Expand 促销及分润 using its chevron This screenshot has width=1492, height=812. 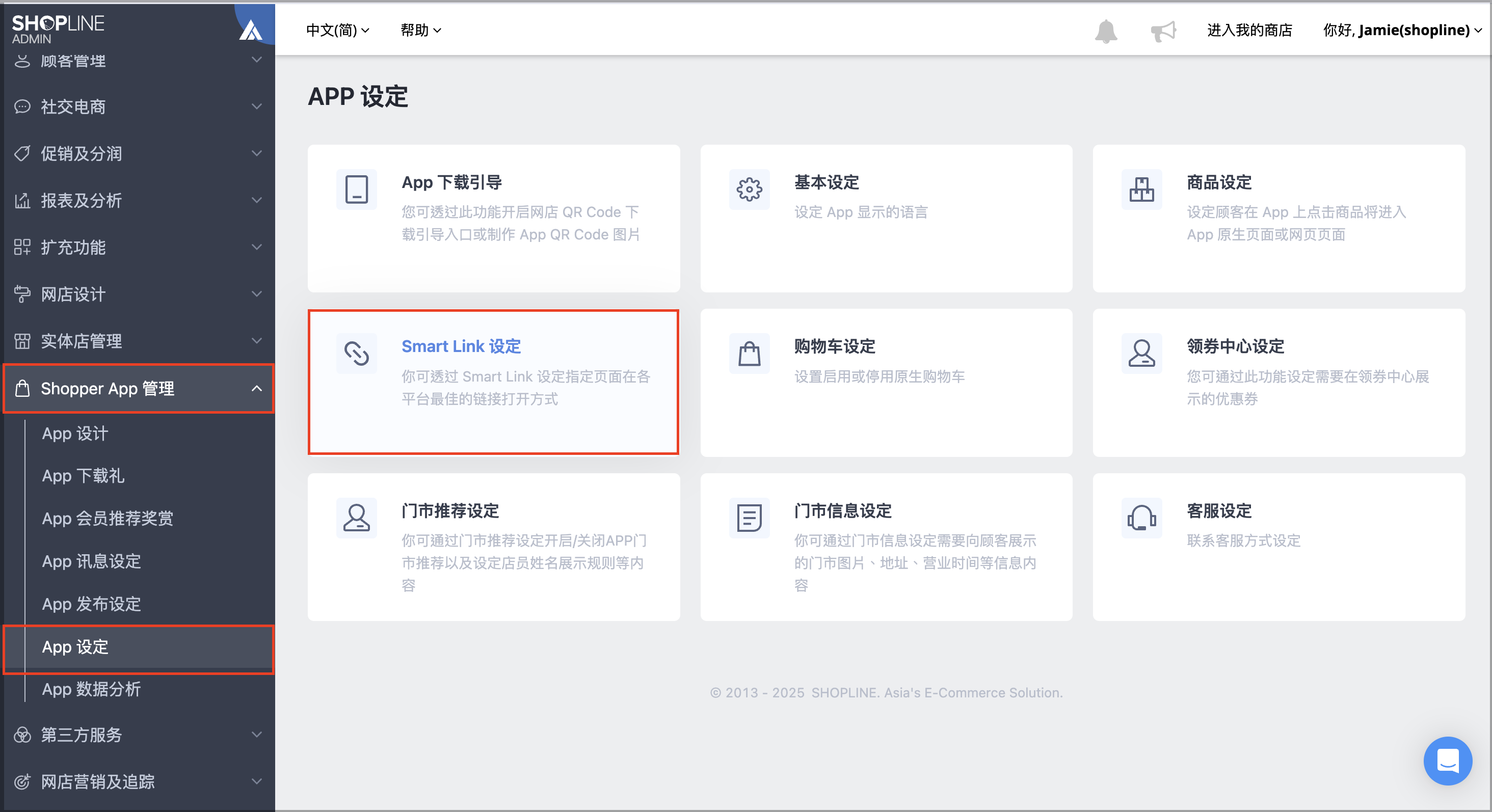coord(257,153)
